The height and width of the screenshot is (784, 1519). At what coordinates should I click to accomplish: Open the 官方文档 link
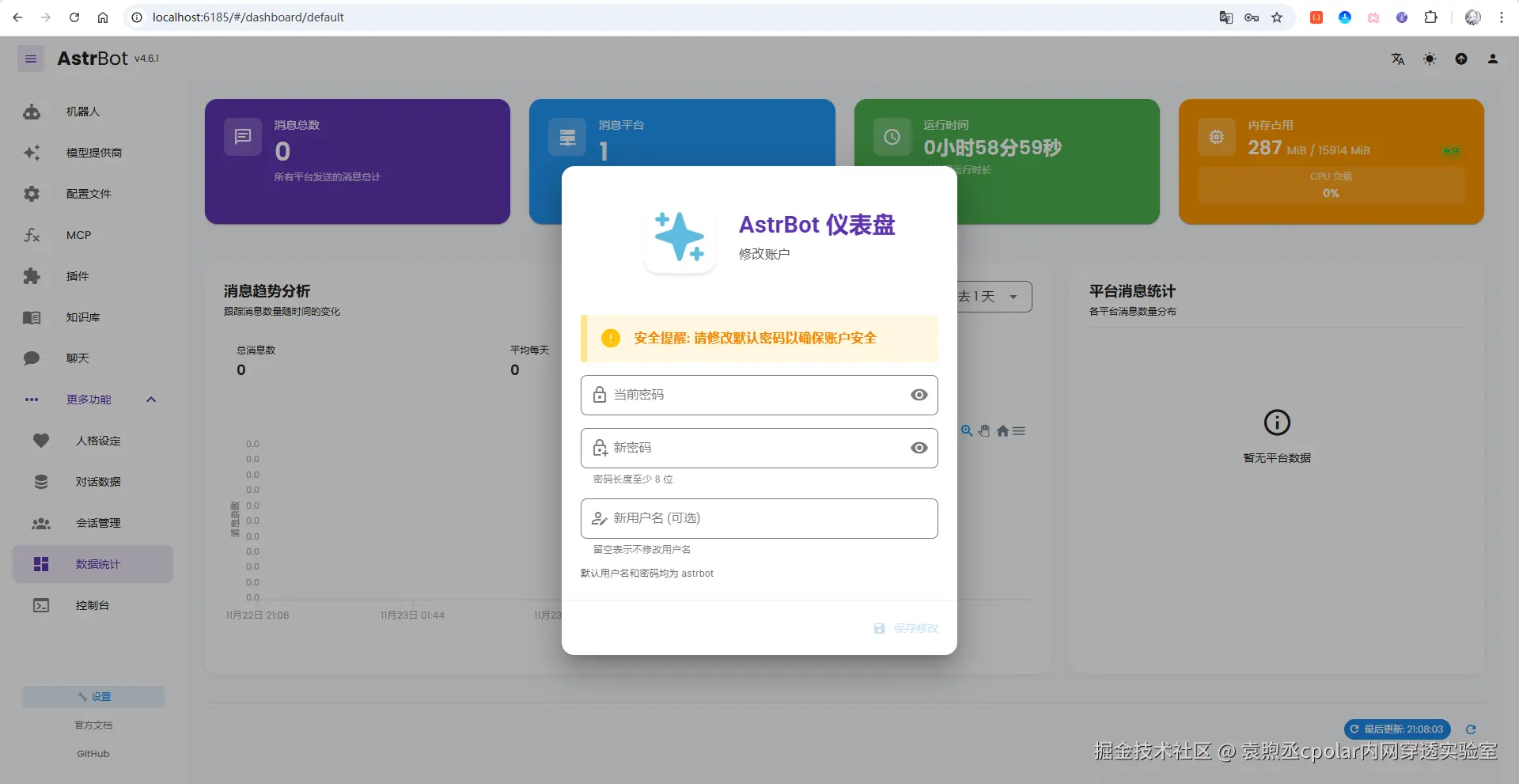(93, 725)
